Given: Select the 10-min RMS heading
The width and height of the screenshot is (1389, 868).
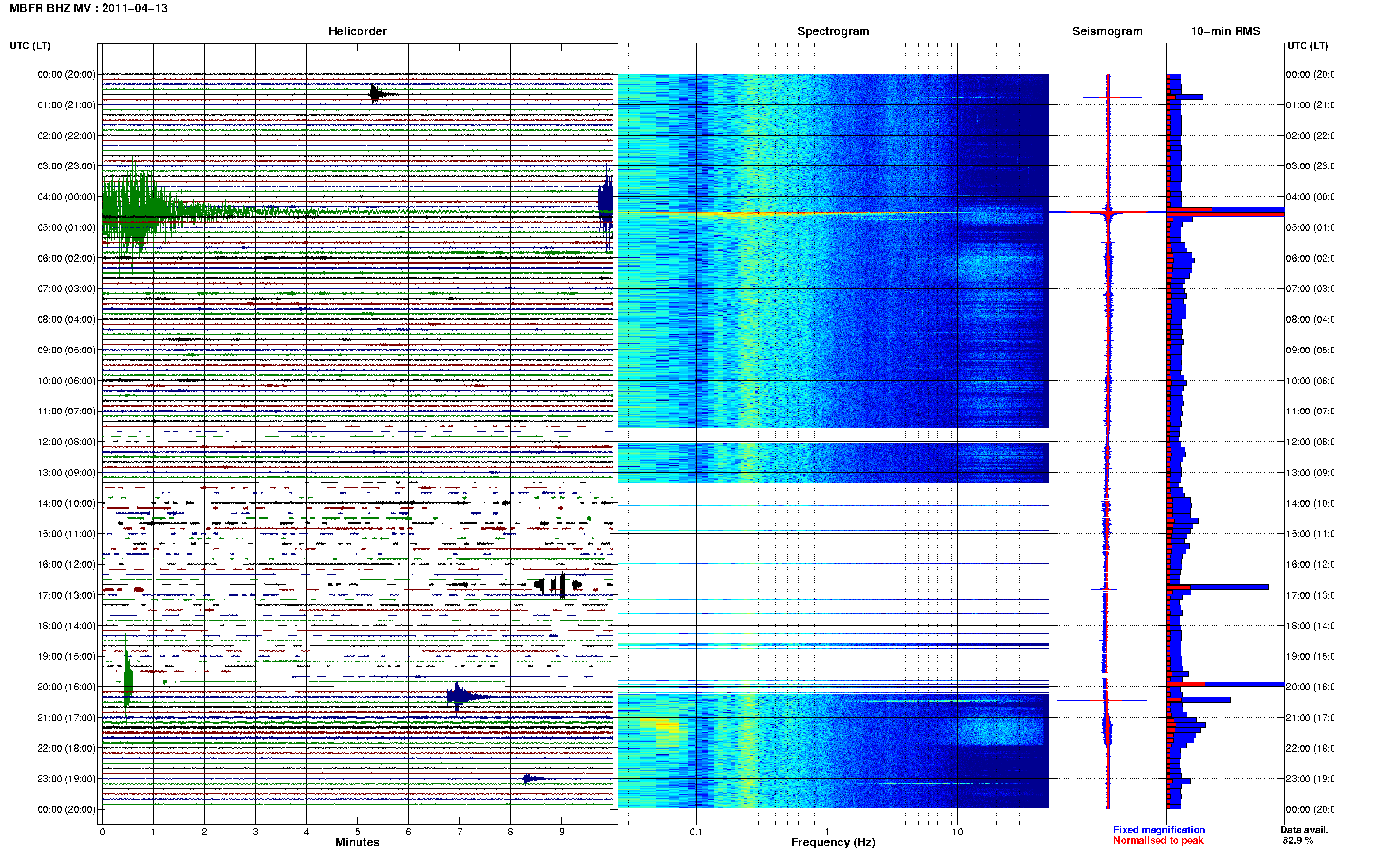Looking at the screenshot, I should click(1225, 31).
